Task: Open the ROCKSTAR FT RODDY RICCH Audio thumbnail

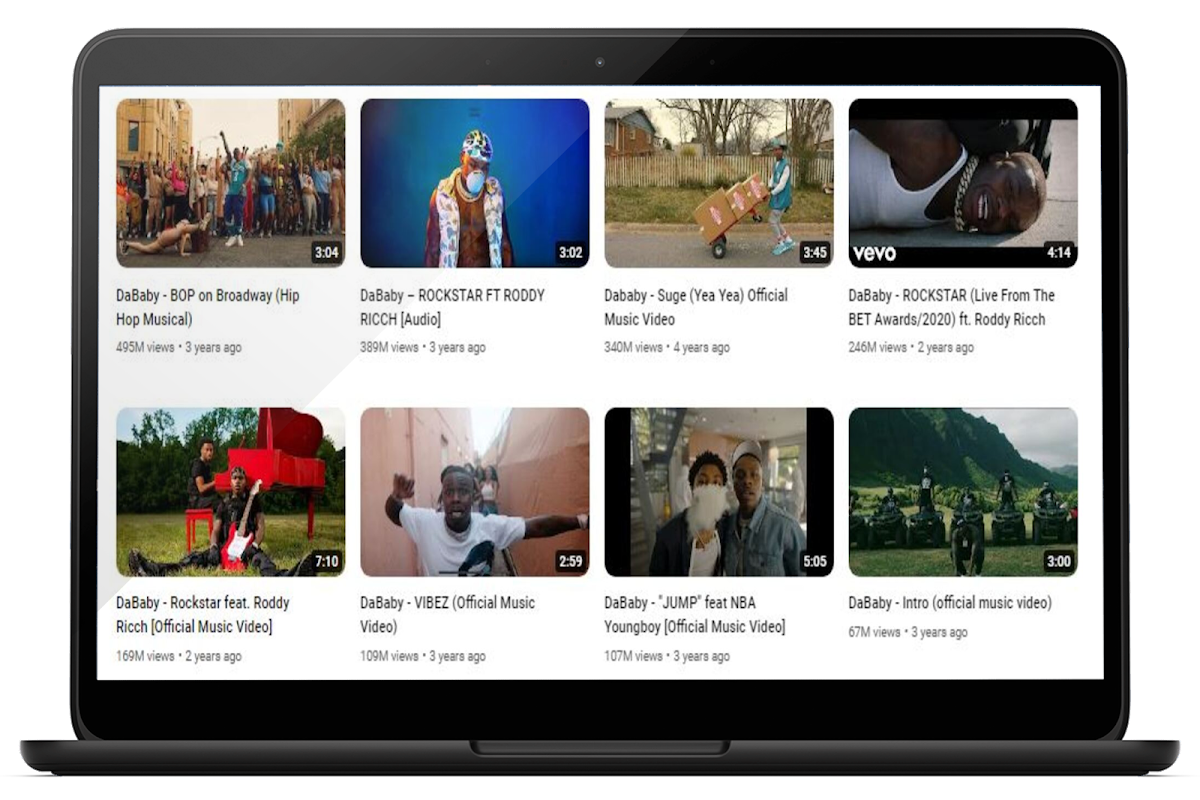Action: (475, 183)
